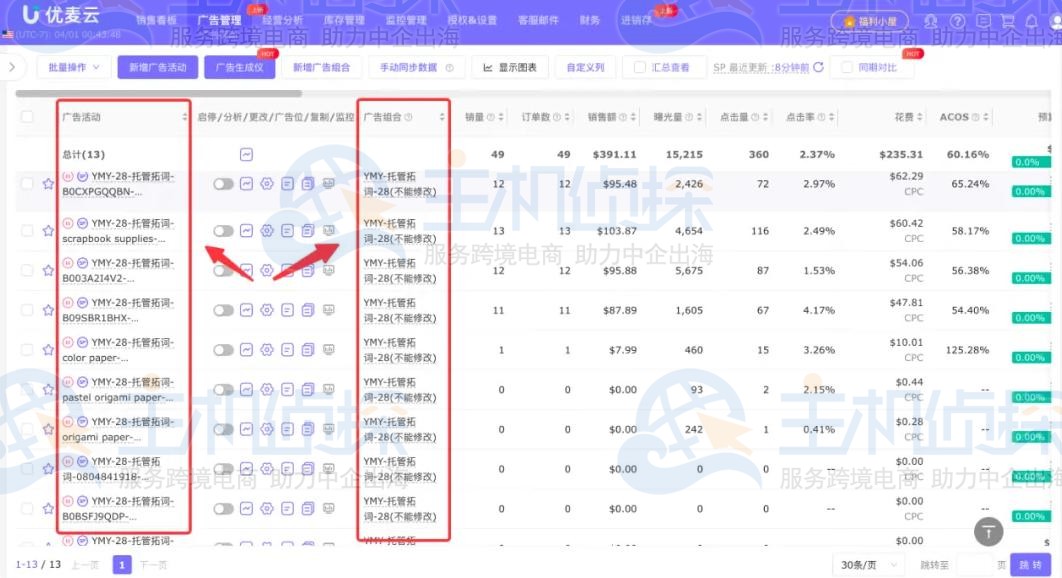Open monitor icon for B0CXPGQQBN campaign
The image size is (1062, 578).
pyautogui.click(x=329, y=184)
